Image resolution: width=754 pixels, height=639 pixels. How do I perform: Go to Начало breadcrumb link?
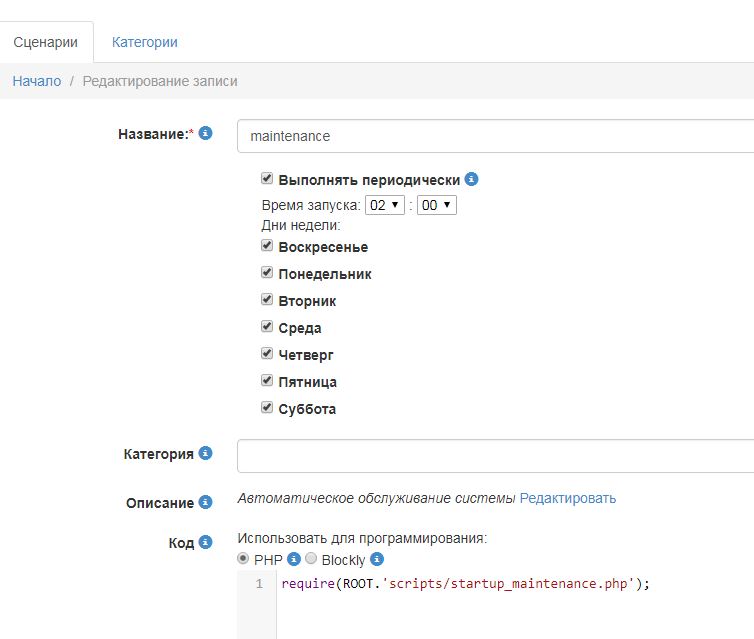click(x=37, y=81)
